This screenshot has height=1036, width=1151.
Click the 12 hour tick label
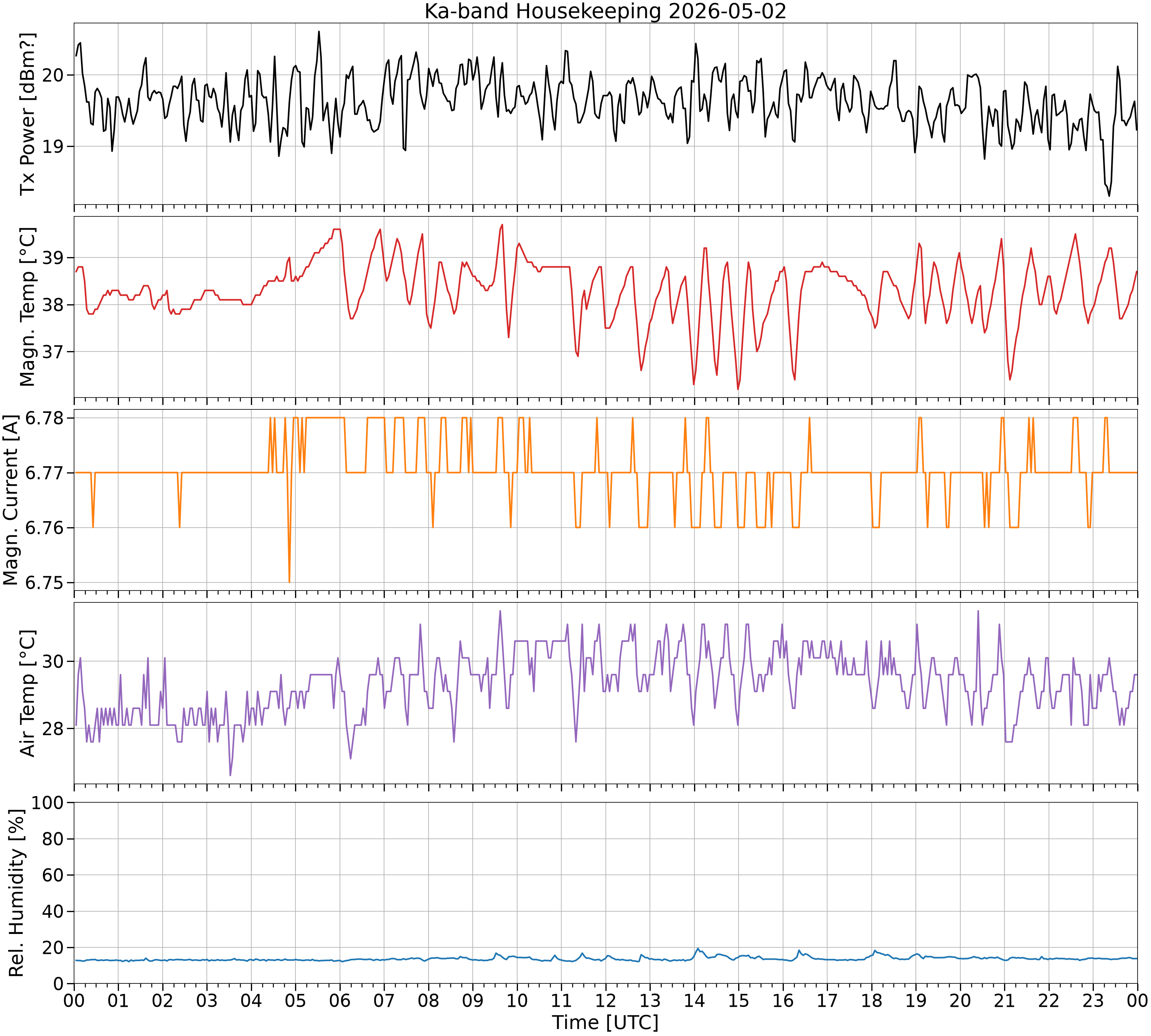pyautogui.click(x=606, y=1000)
